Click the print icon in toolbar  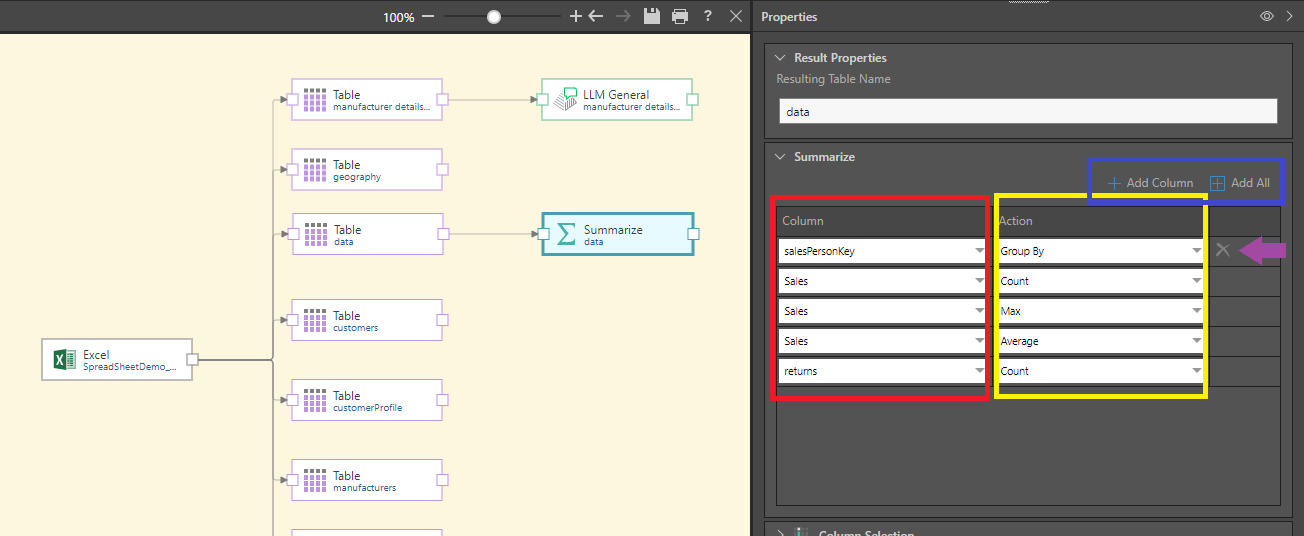(680, 16)
